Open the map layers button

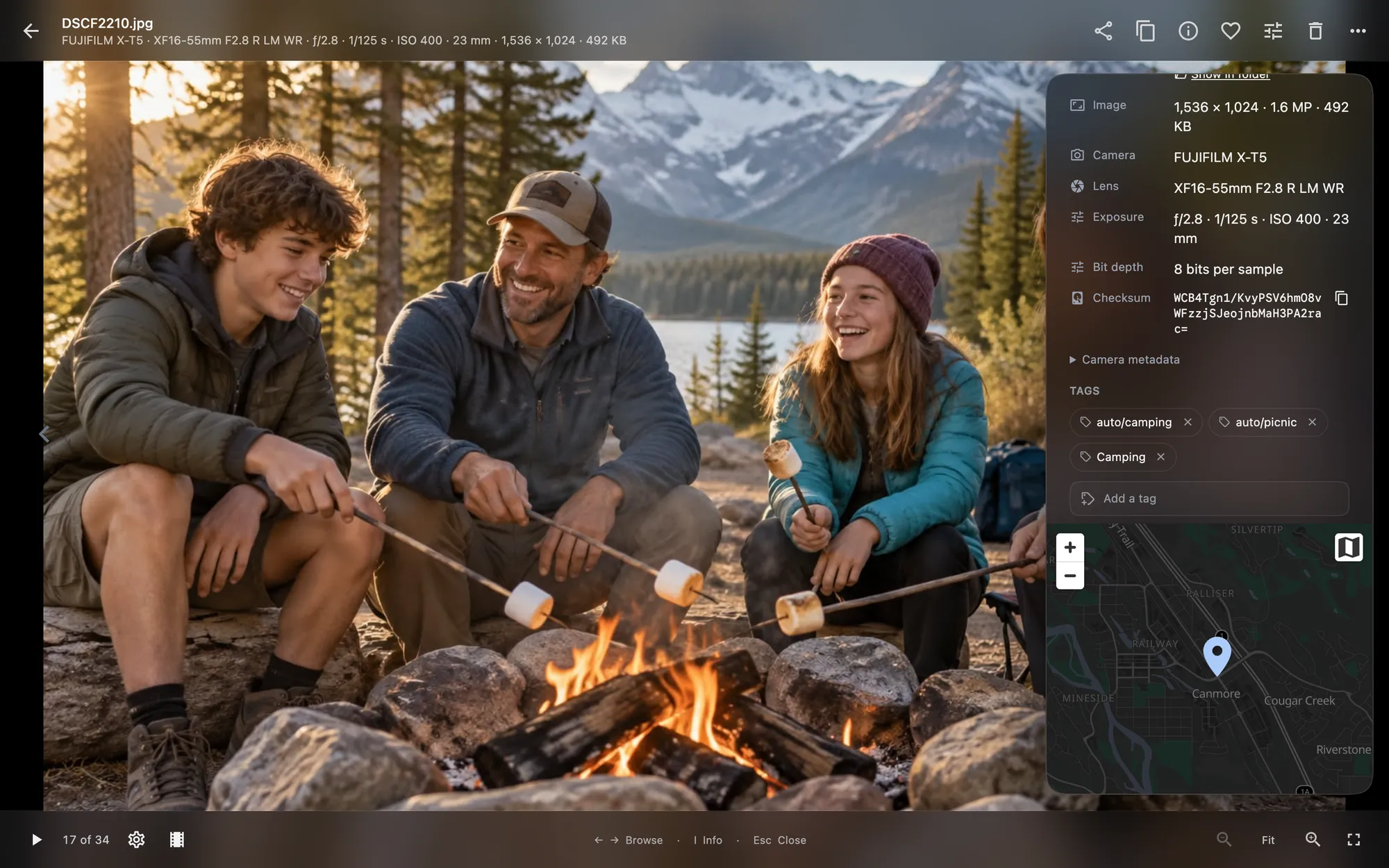click(1349, 547)
